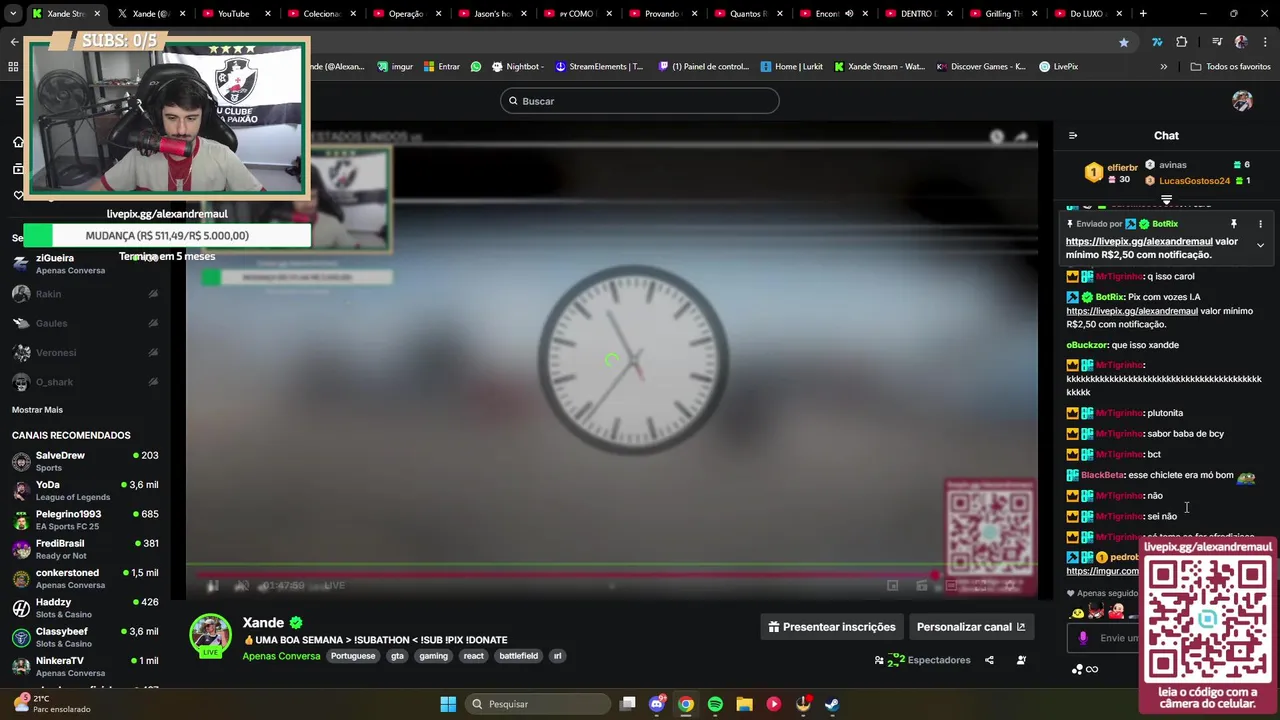Viewport: 1280px width, 720px height.
Task: Click the chat microphone icon
Action: click(x=1083, y=638)
